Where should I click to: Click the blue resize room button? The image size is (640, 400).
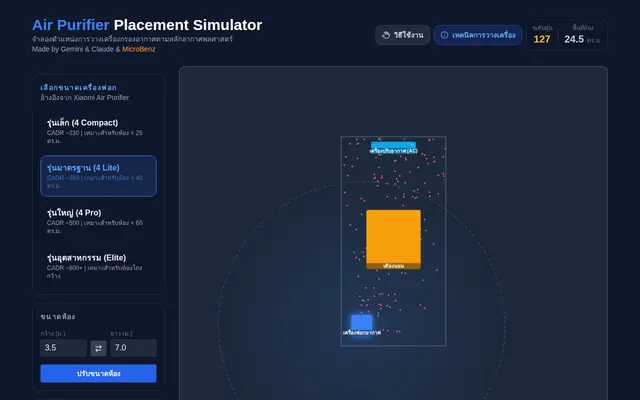click(98, 373)
